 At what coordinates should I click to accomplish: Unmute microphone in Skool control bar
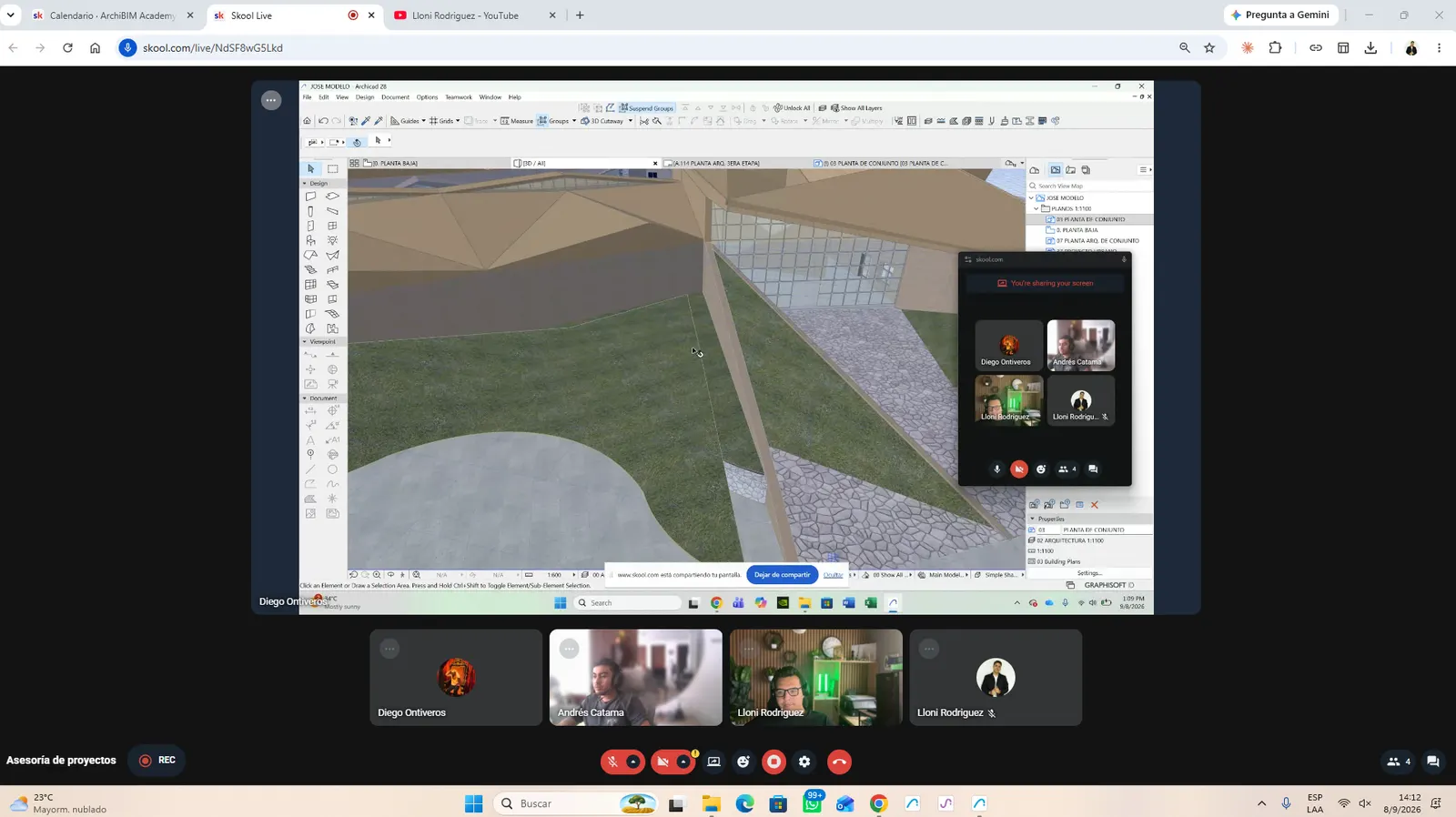tap(612, 762)
